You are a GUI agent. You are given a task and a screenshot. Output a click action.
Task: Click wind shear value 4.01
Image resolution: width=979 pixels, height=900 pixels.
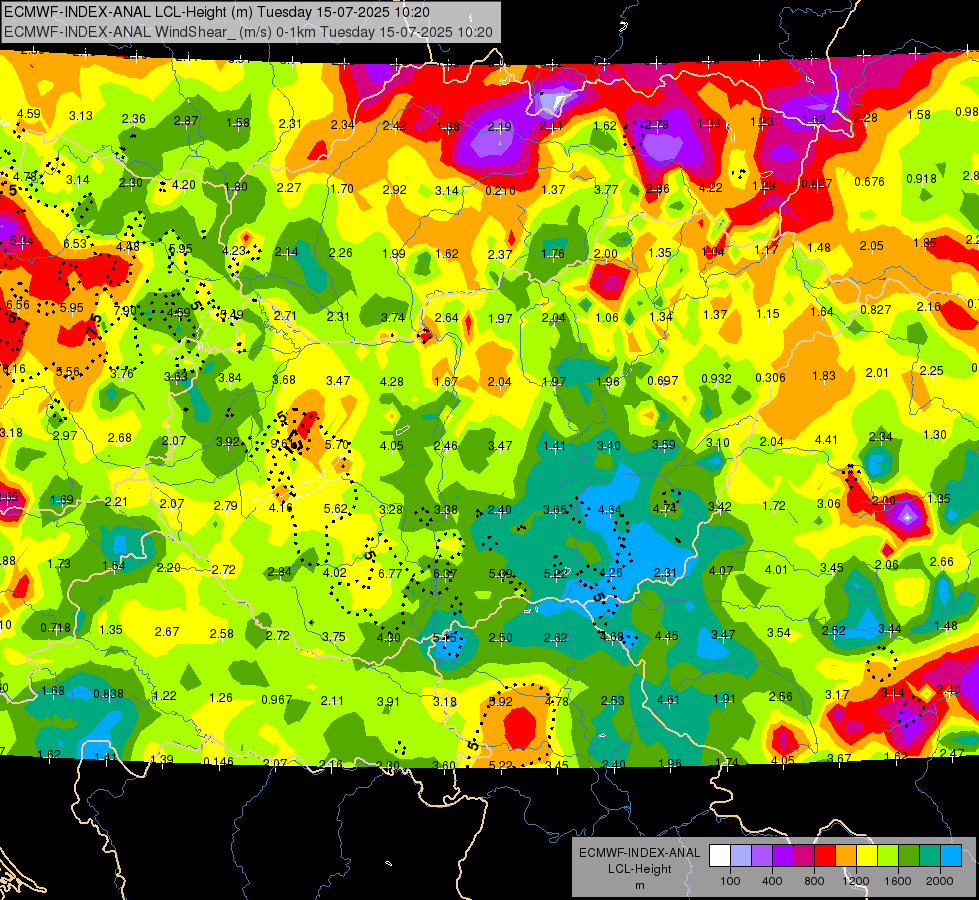point(776,569)
